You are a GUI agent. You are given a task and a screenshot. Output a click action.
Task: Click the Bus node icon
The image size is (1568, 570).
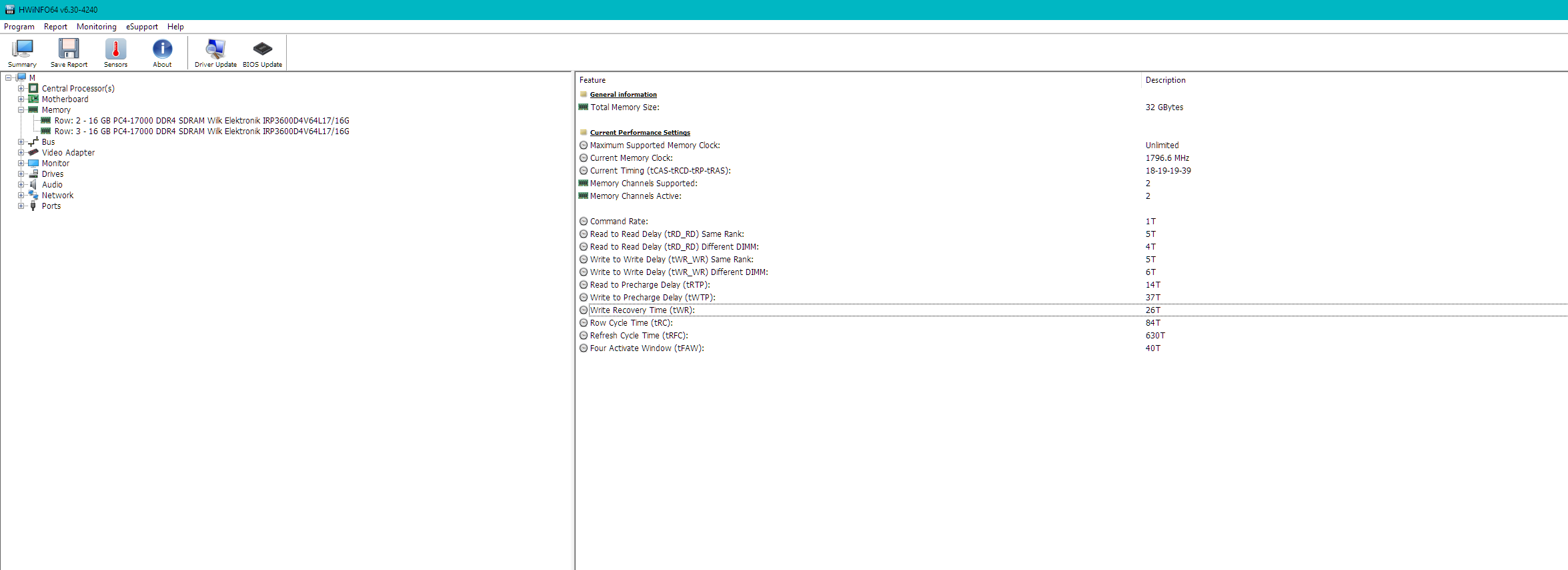tap(33, 141)
